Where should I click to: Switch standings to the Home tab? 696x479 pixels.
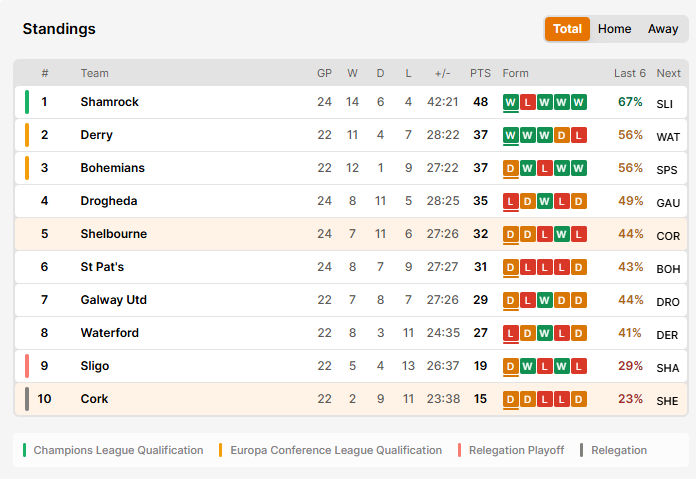[x=614, y=29]
